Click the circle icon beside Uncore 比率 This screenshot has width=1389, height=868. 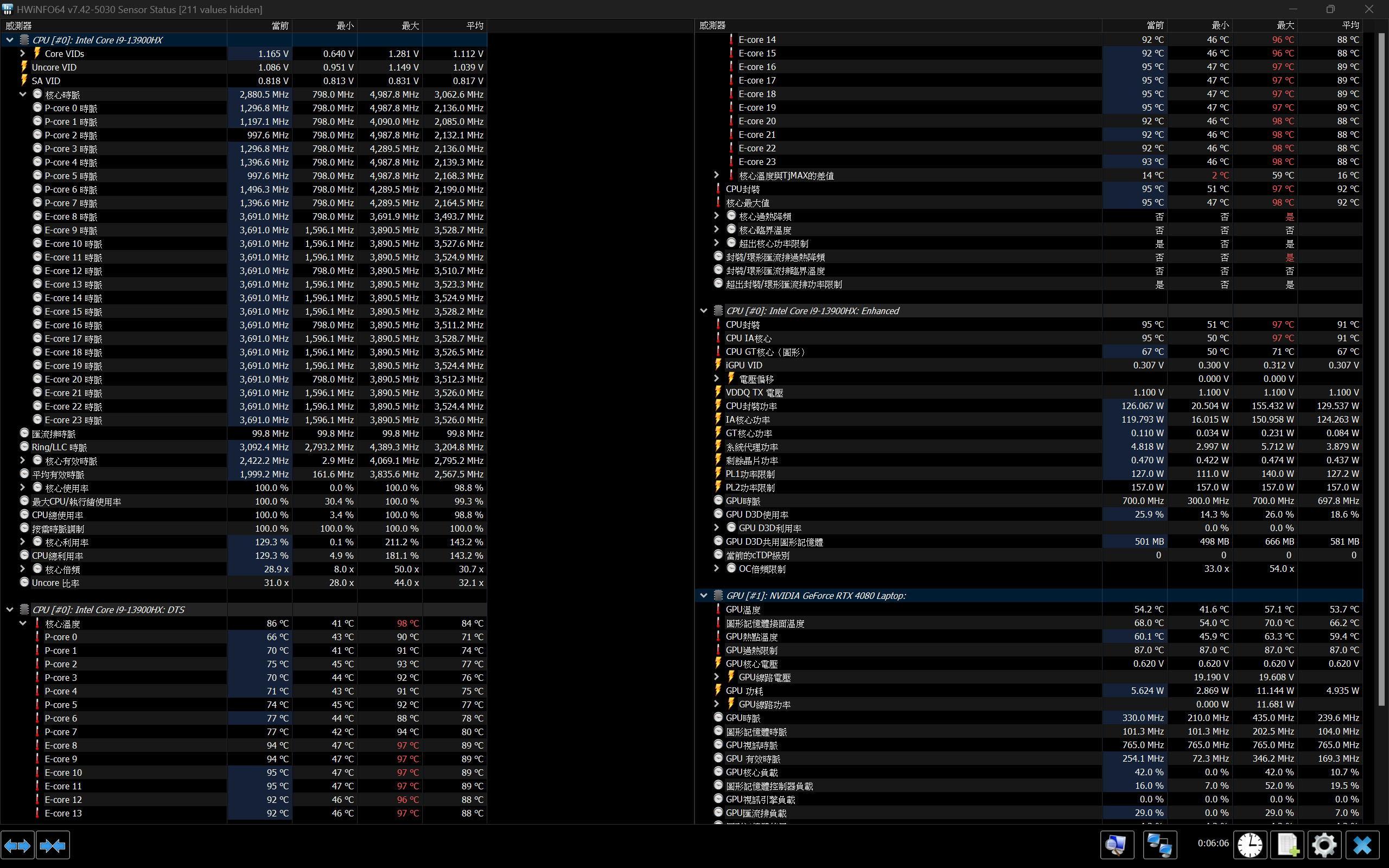click(x=24, y=582)
